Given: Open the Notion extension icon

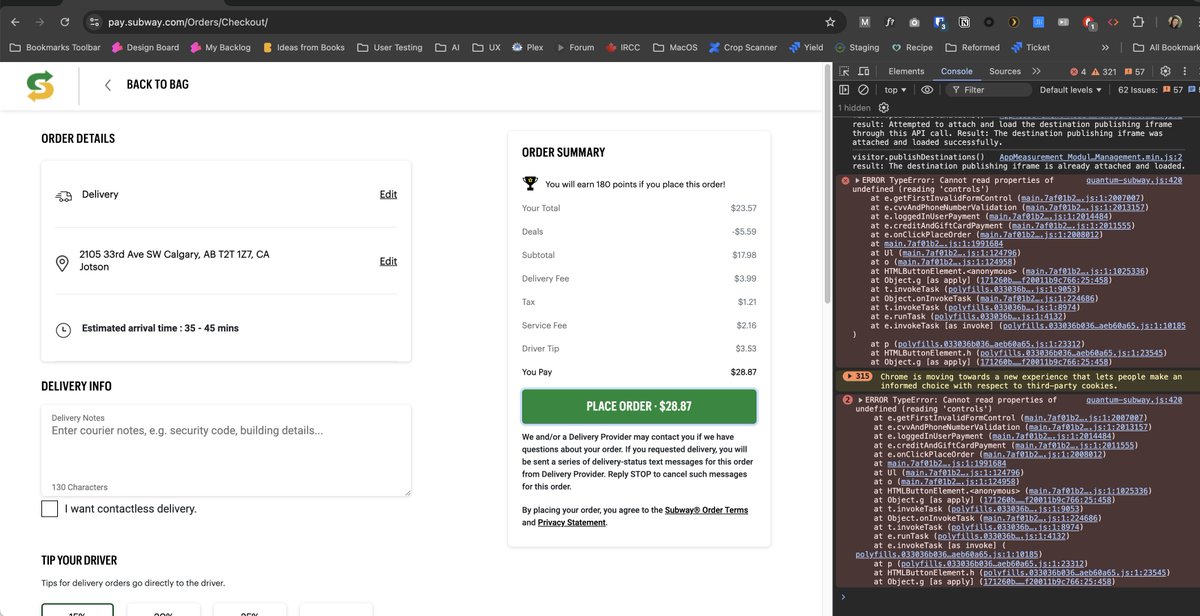Looking at the screenshot, I should click(964, 21).
